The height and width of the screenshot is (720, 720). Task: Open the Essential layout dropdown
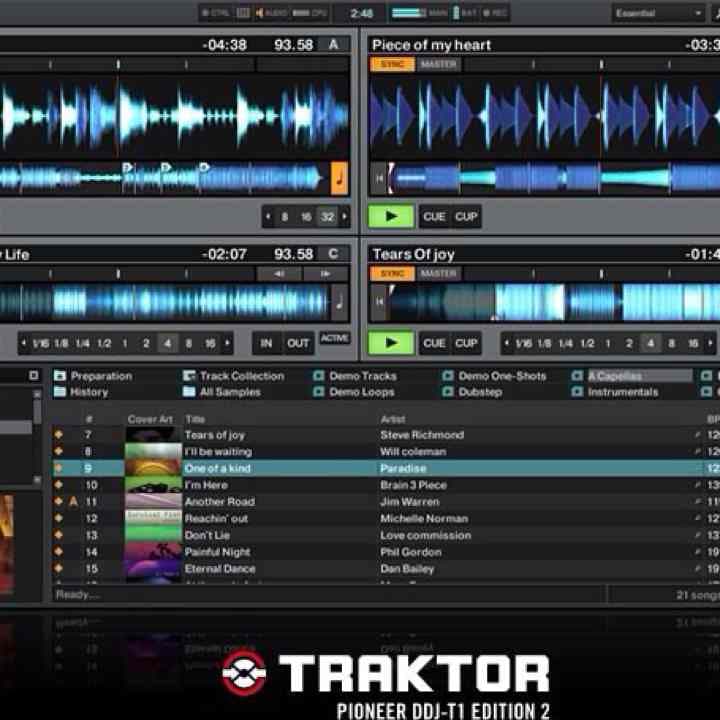point(658,13)
